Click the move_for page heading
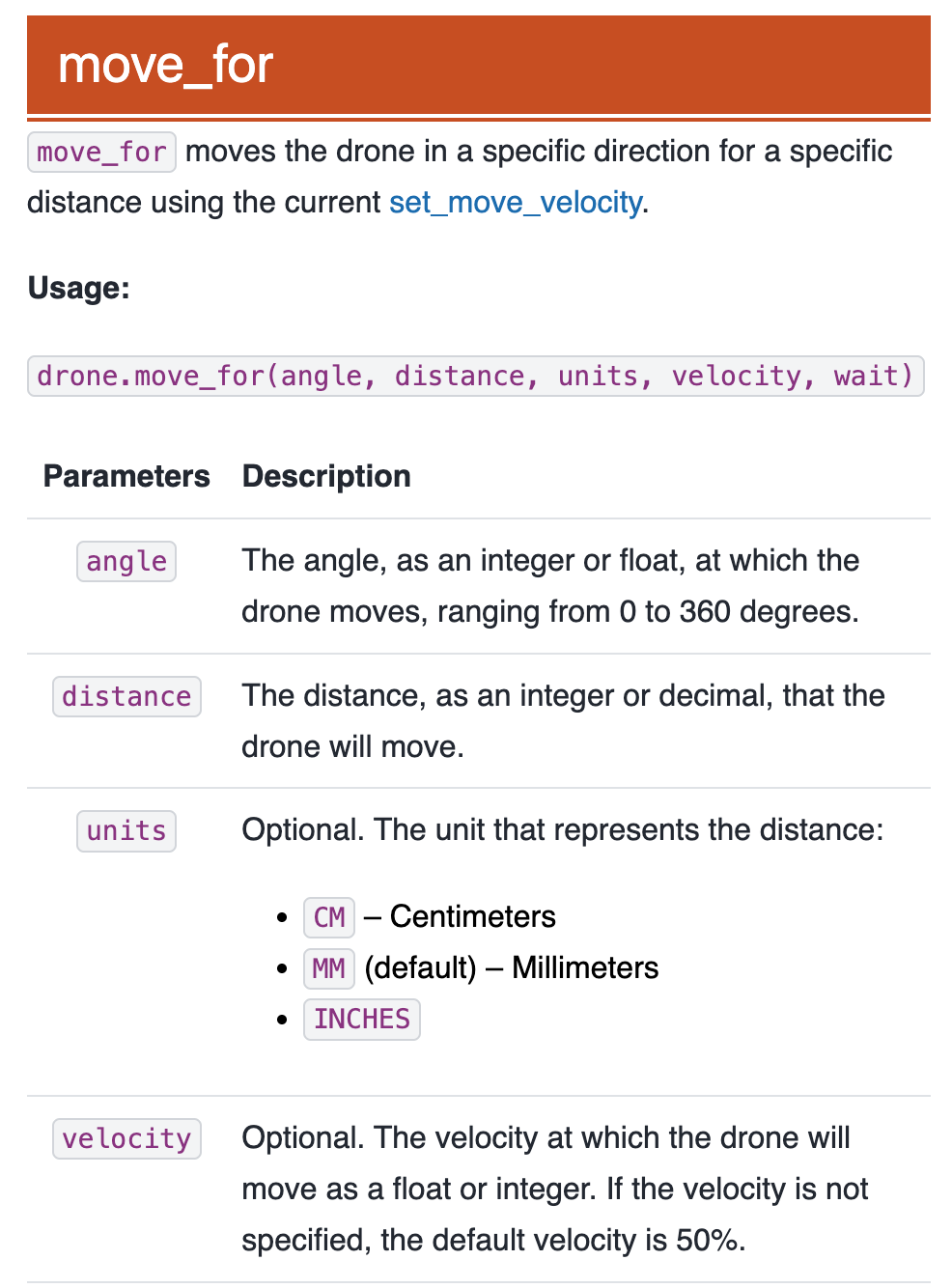 tap(165, 66)
